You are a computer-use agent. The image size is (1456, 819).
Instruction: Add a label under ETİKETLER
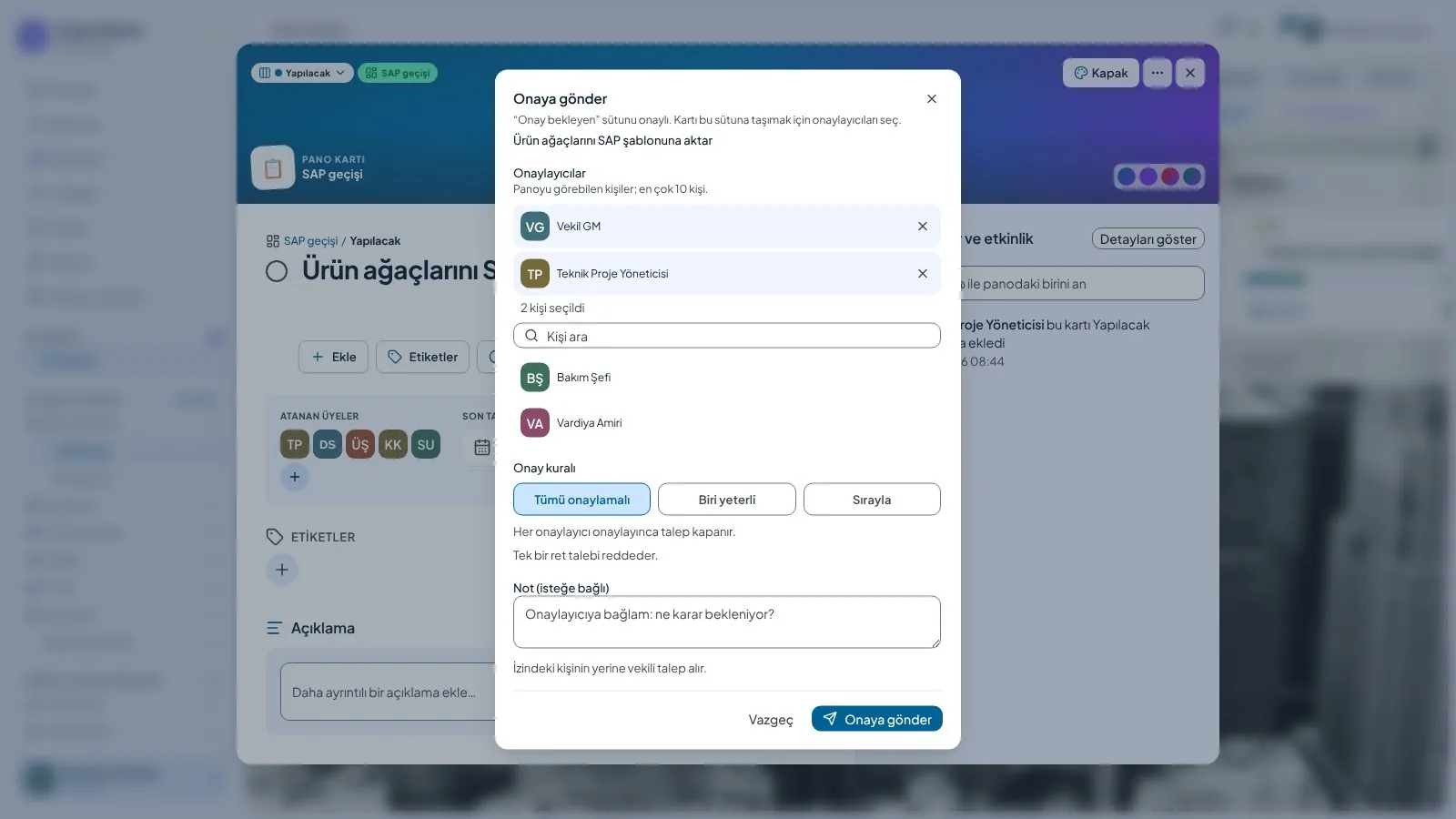(x=282, y=570)
